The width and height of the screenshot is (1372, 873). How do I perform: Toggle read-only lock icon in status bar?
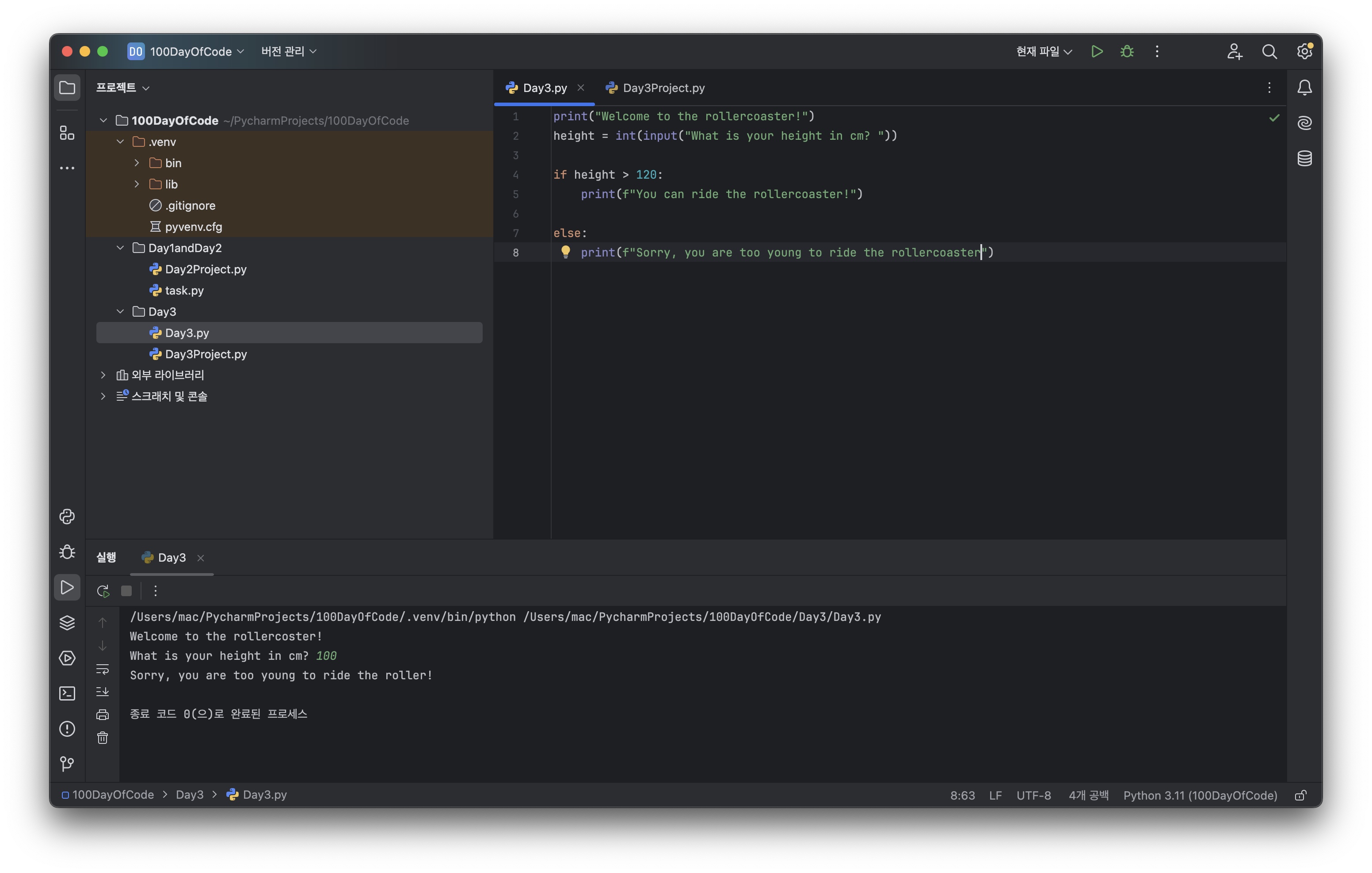pos(1300,795)
